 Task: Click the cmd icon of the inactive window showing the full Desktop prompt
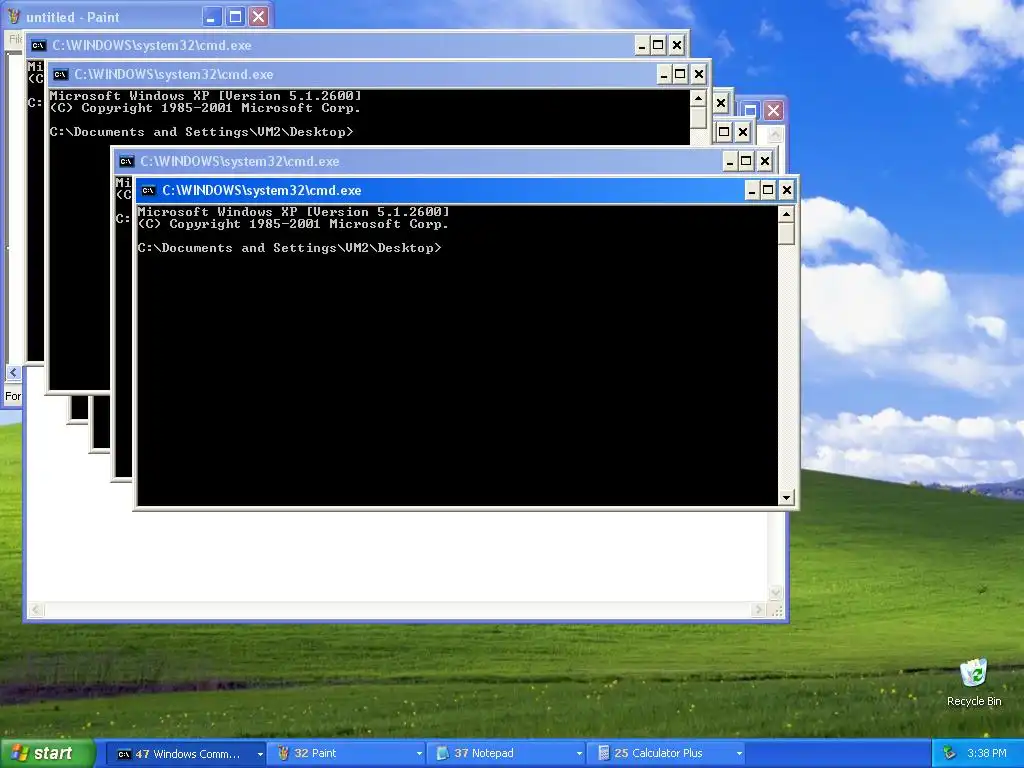(61, 74)
